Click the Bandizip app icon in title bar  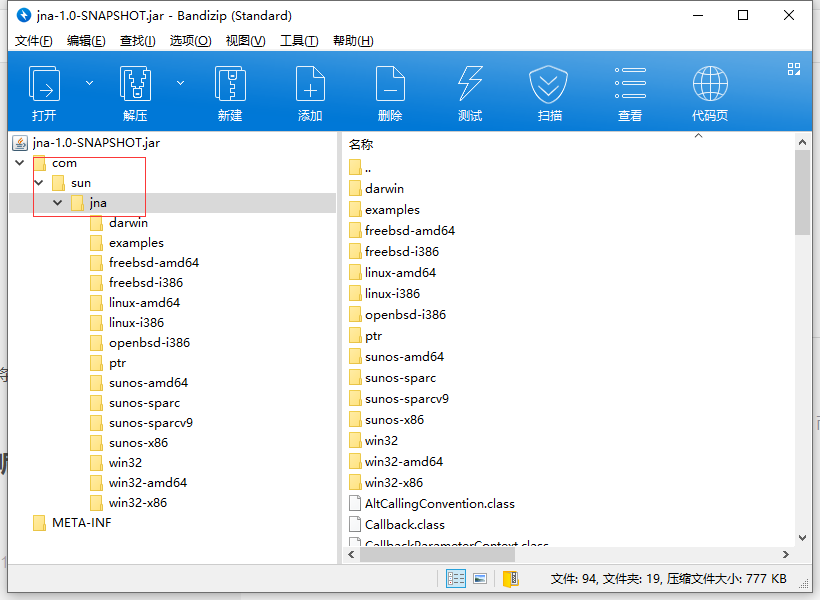pos(24,15)
